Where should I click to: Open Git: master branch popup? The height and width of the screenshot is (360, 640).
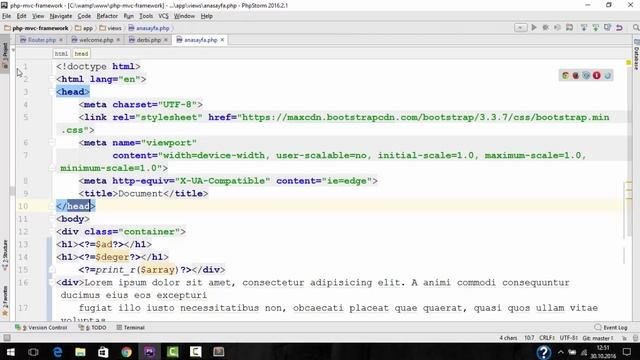(598, 338)
